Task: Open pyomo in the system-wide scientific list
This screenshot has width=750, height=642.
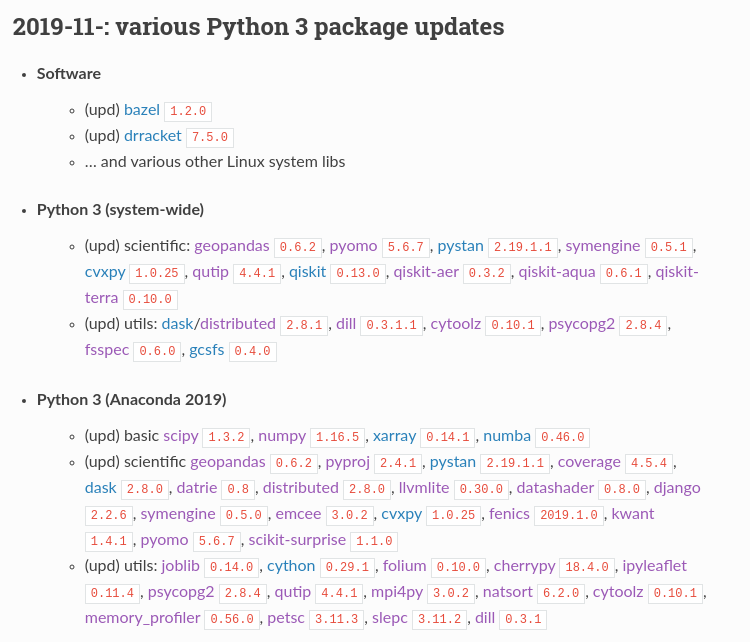Action: coord(353,246)
